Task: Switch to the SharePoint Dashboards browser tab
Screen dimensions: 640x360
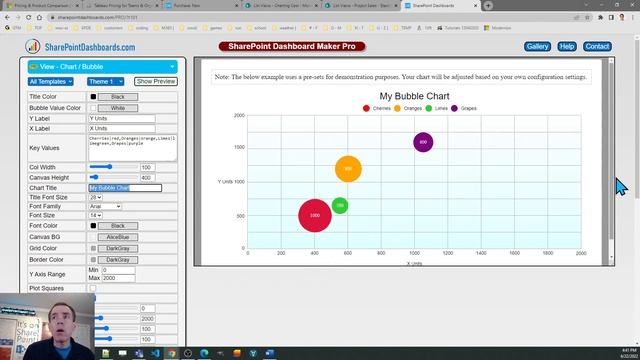Action: click(441, 6)
